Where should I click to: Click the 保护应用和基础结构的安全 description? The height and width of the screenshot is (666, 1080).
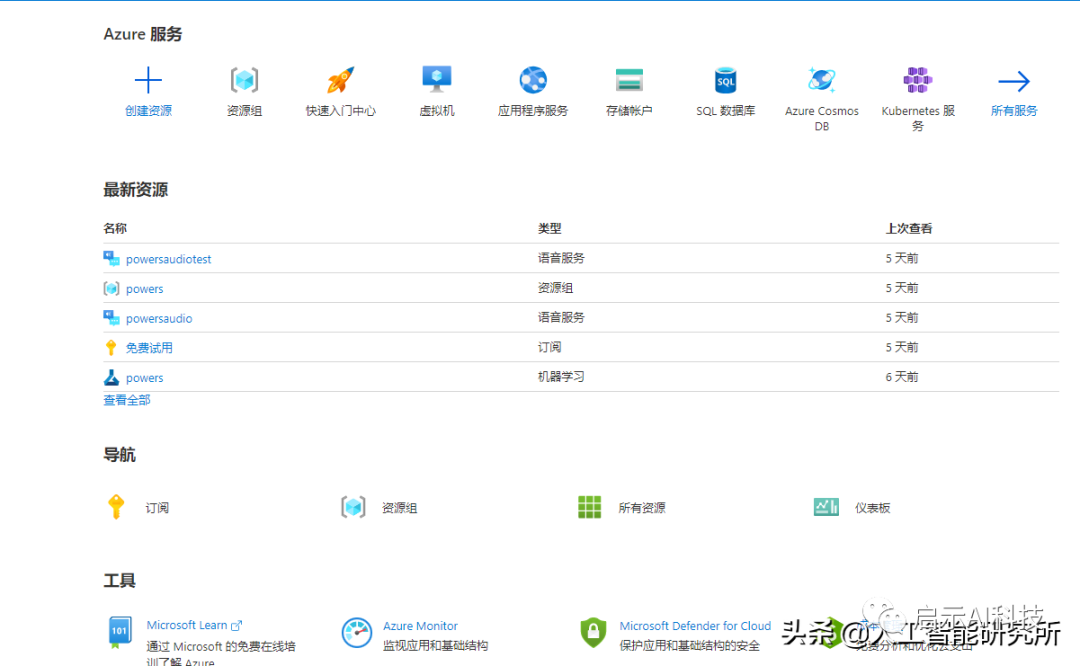(x=689, y=646)
